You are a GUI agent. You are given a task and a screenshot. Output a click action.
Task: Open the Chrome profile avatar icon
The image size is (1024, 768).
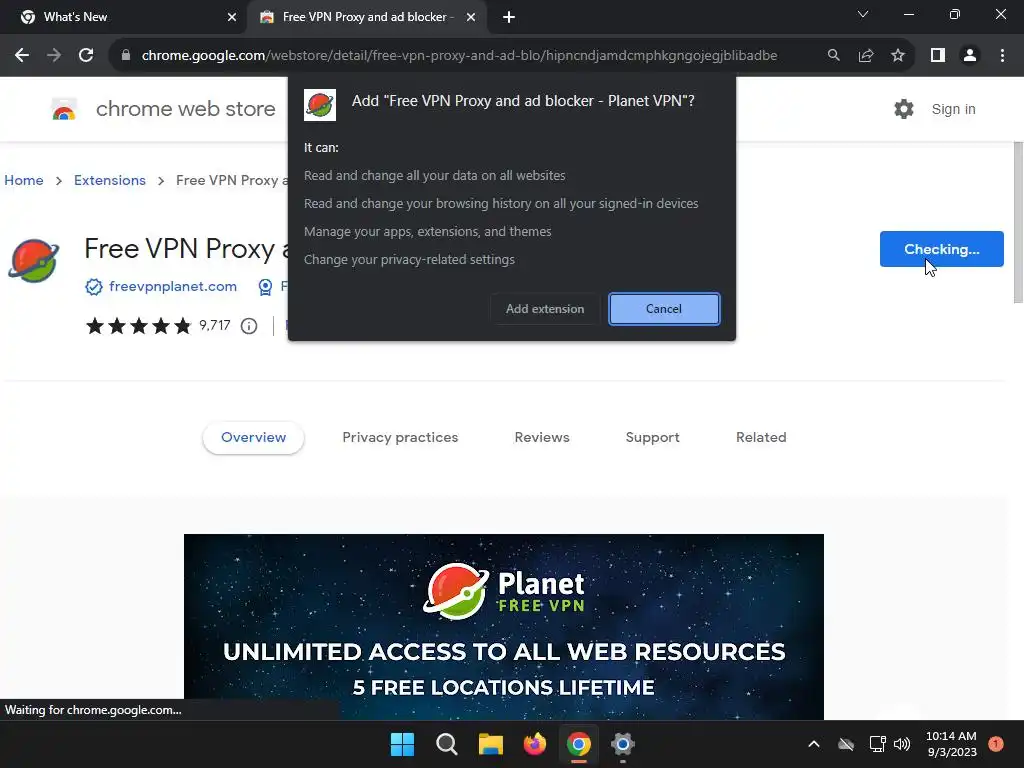970,56
